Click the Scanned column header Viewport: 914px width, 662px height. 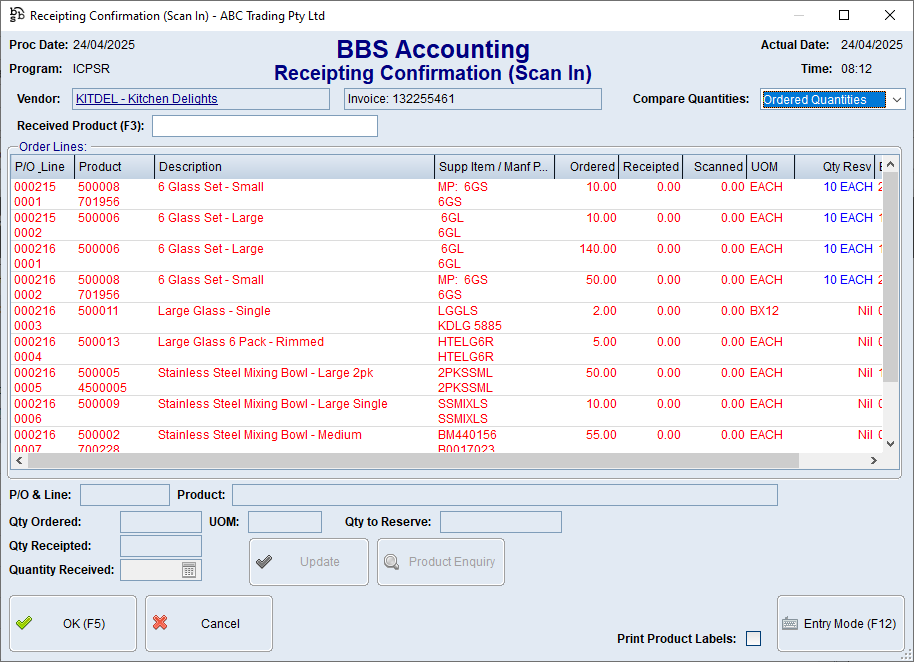pyautogui.click(x=715, y=167)
